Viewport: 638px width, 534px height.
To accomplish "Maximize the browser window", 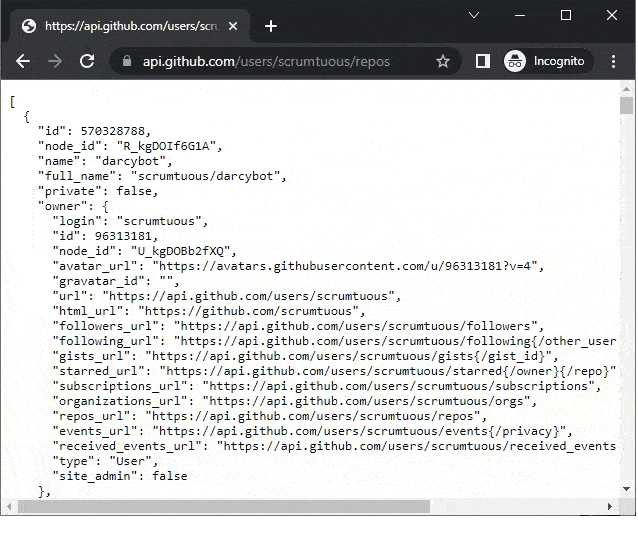I will click(566, 15).
